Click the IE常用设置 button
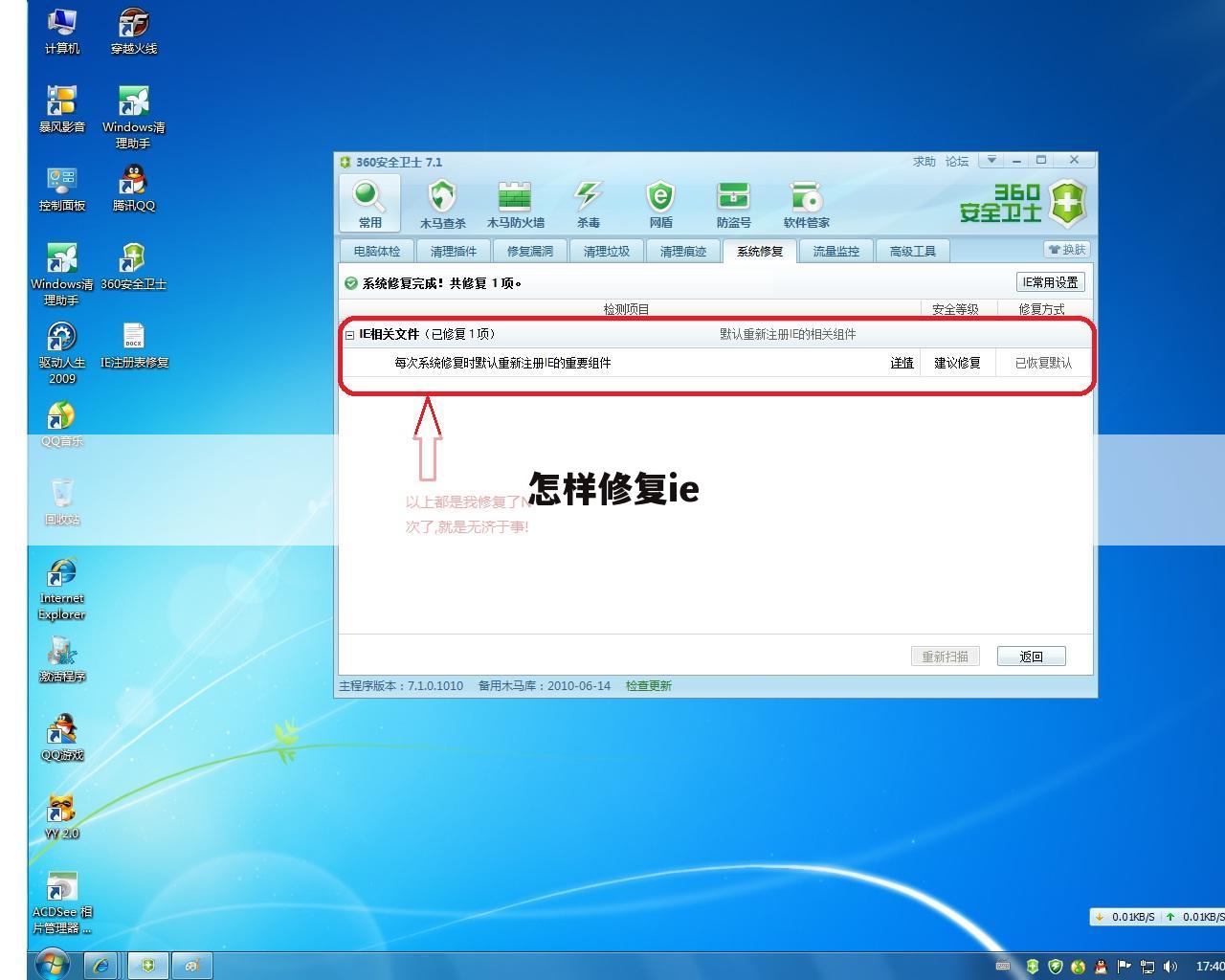 1050,282
